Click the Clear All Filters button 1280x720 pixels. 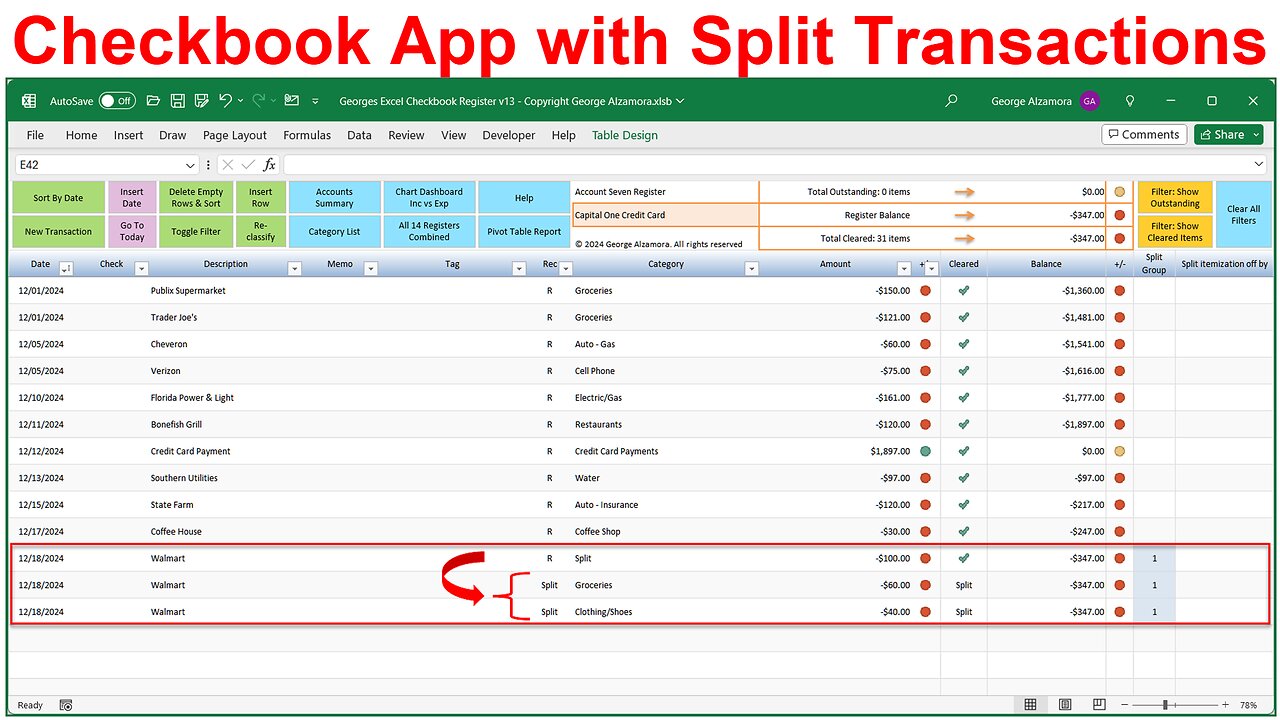pos(1243,215)
